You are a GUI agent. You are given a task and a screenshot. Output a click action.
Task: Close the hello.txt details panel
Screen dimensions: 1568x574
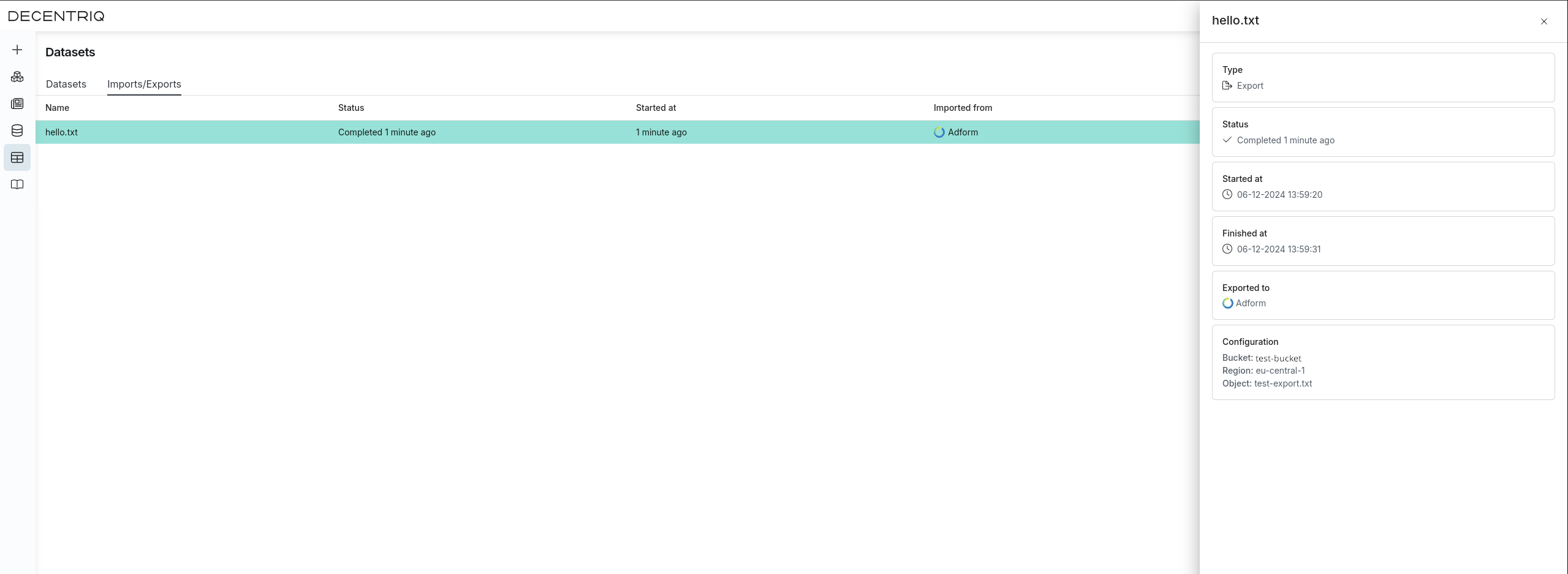click(1543, 21)
